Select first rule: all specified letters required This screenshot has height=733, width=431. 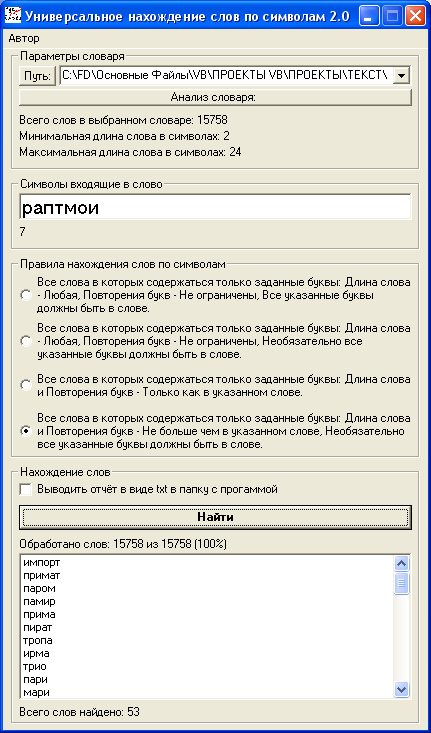tap(25, 296)
